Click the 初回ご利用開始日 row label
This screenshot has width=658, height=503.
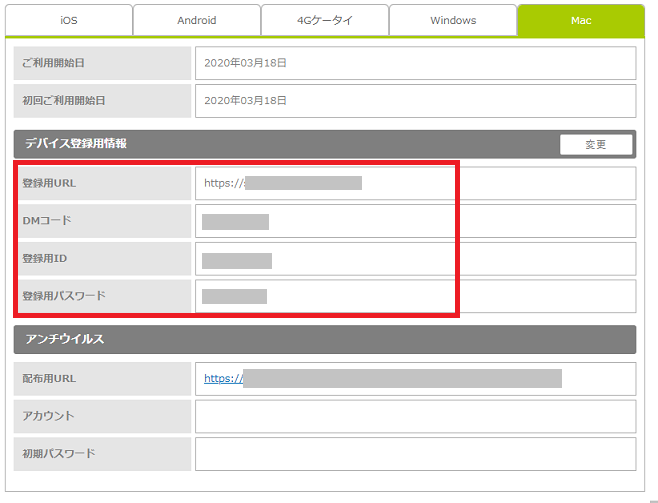coord(64,101)
